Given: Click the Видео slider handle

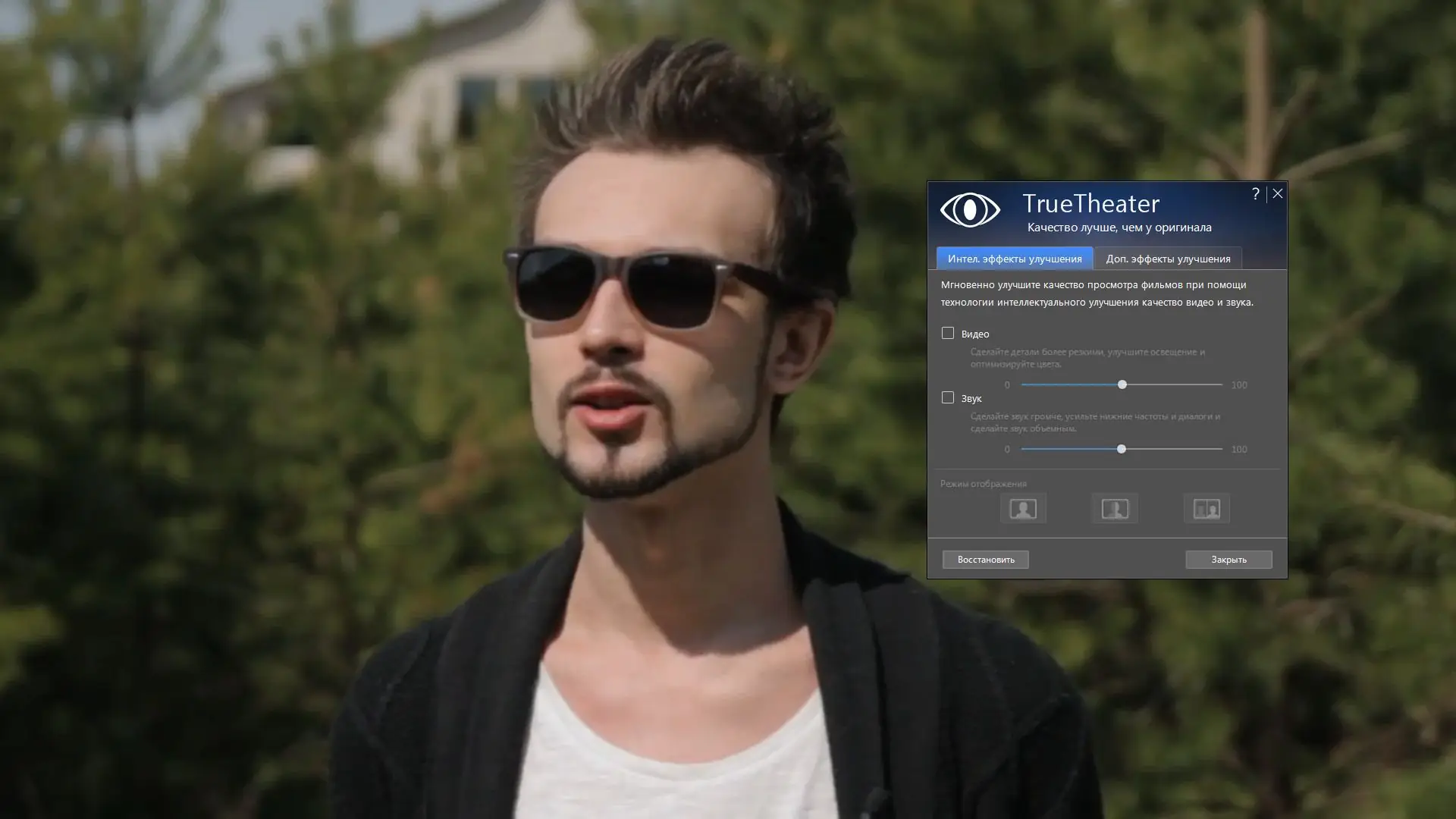Looking at the screenshot, I should point(1122,384).
